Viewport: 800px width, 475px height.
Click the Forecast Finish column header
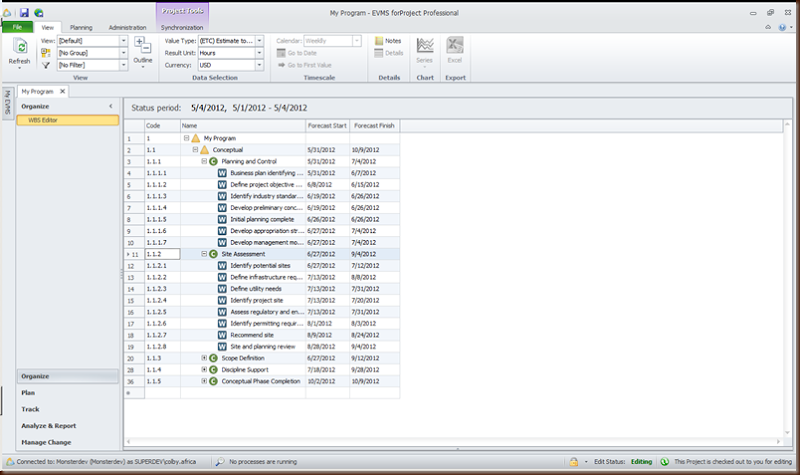click(x=373, y=125)
